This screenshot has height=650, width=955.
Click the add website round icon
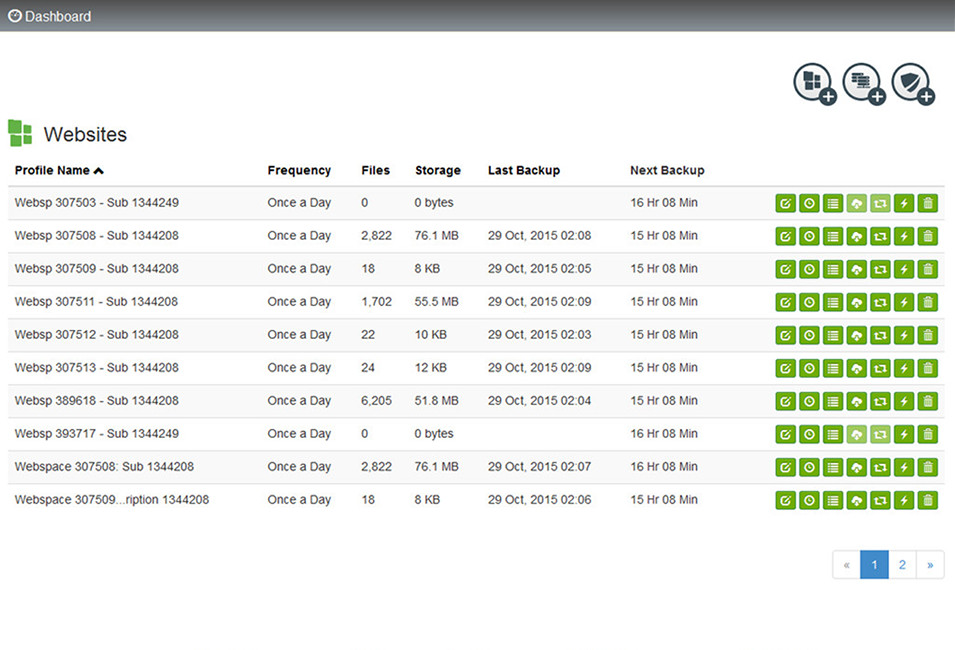coord(814,83)
